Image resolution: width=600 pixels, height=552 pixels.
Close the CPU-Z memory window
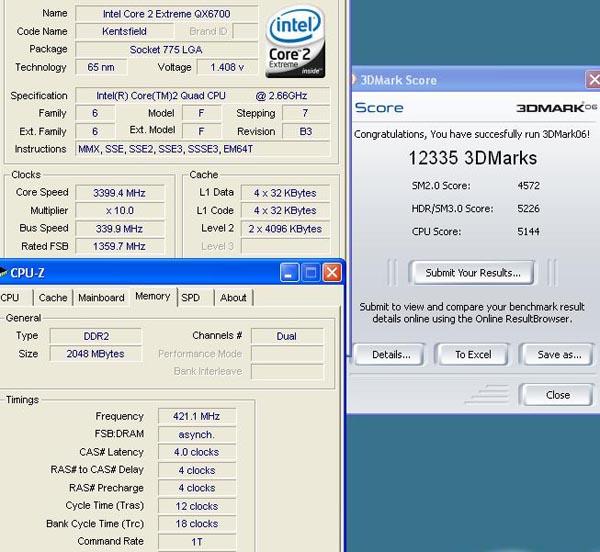(x=332, y=273)
